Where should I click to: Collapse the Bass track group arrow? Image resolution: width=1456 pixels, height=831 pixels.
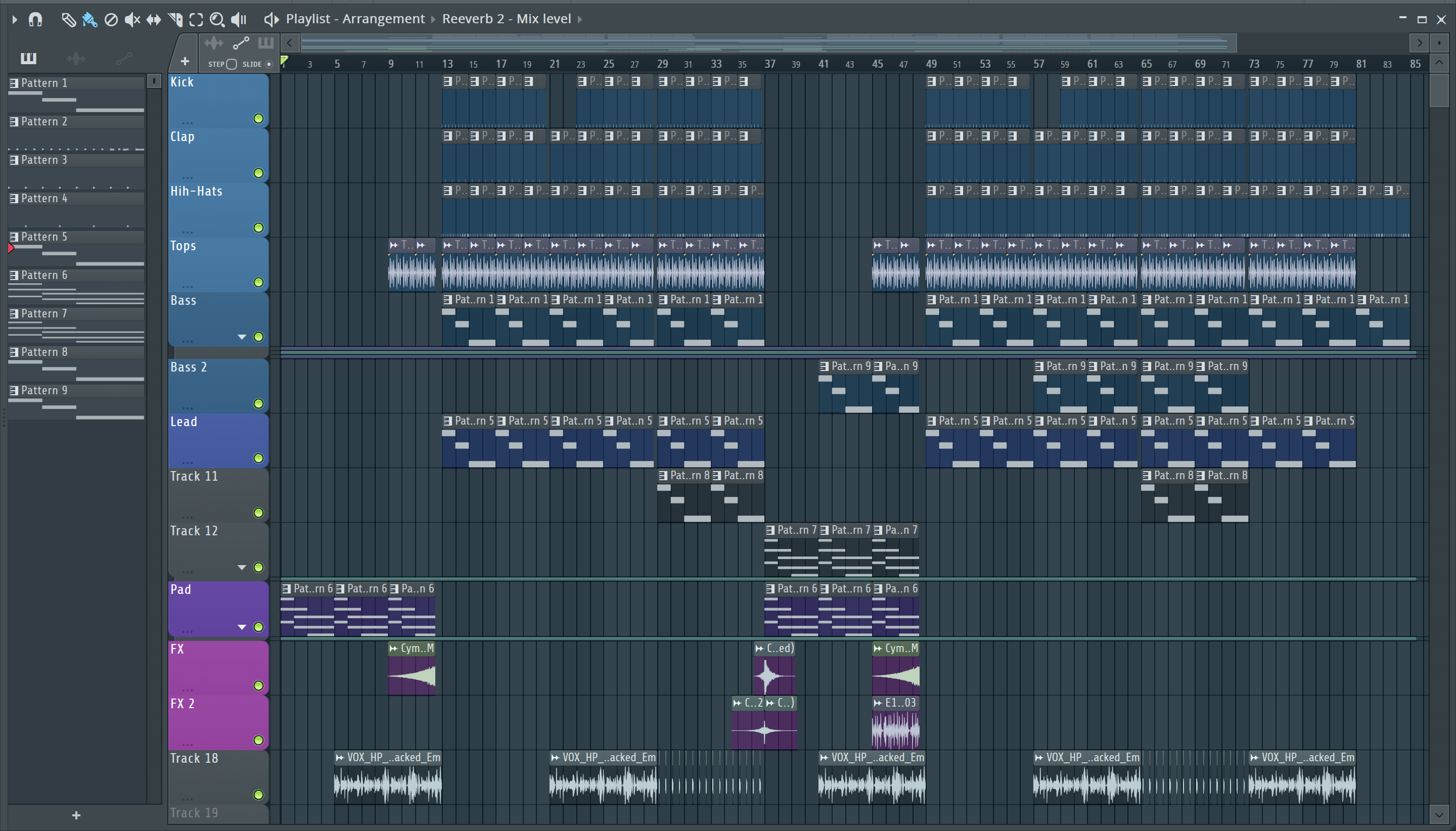(x=242, y=337)
